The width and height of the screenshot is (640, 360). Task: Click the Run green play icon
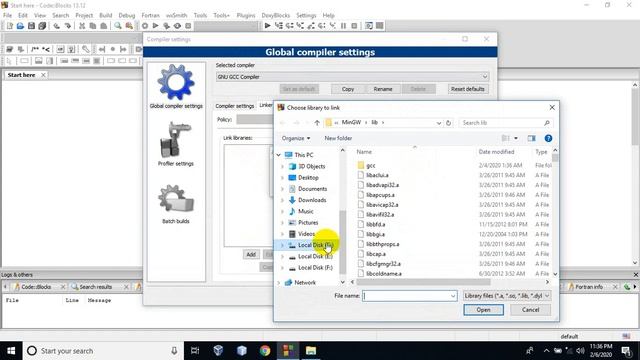coord(156,26)
